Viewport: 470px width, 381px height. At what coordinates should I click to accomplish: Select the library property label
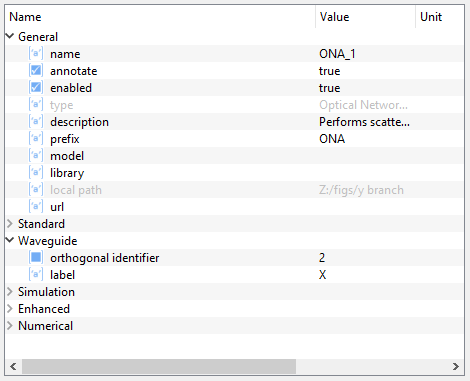click(67, 173)
